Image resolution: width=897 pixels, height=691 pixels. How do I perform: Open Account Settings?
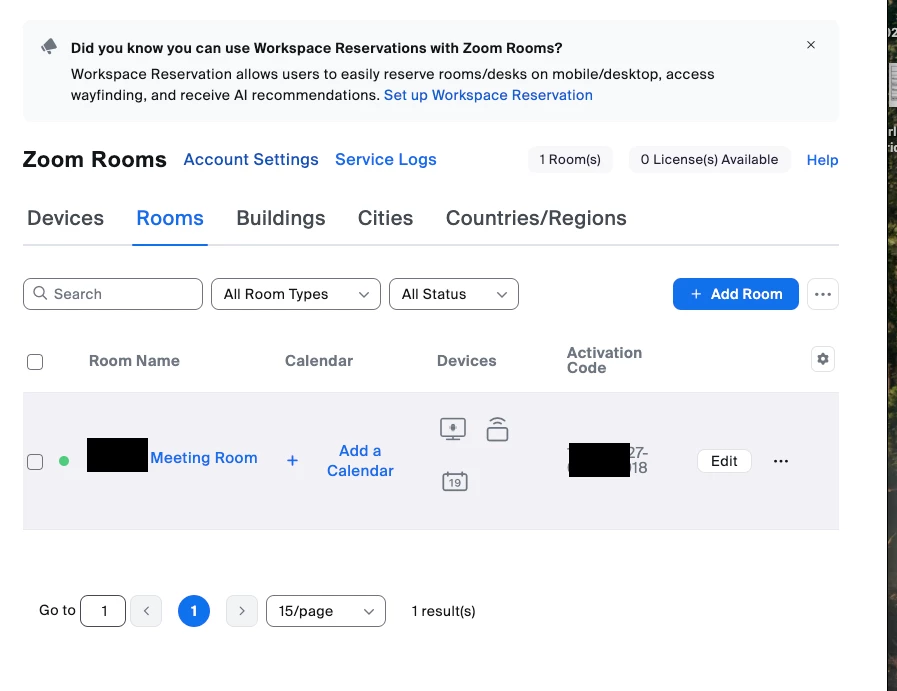coord(251,160)
